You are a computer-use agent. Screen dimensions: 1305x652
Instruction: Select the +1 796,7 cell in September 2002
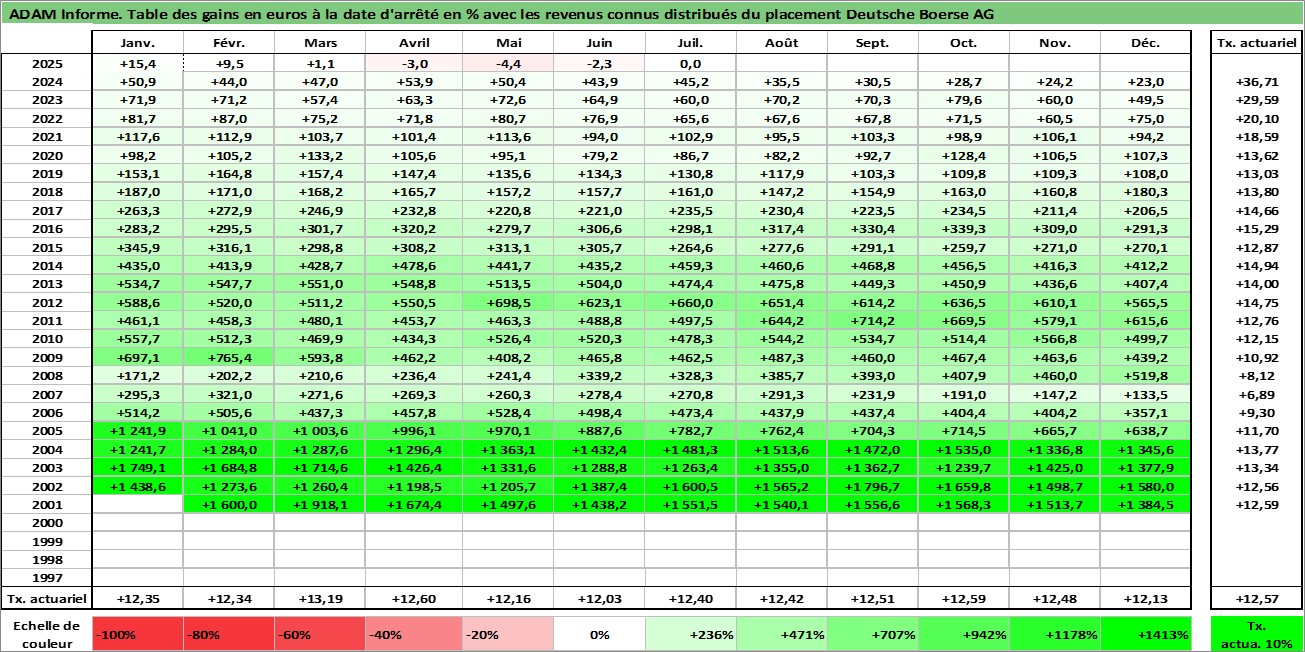pos(873,486)
